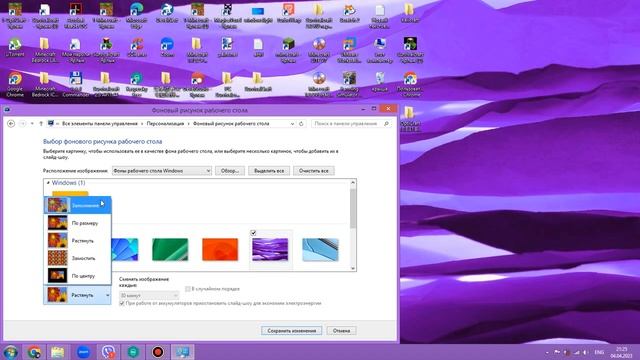The width and height of the screenshot is (640, 360).
Task: Click the ENG language indicator
Action: coord(599,352)
